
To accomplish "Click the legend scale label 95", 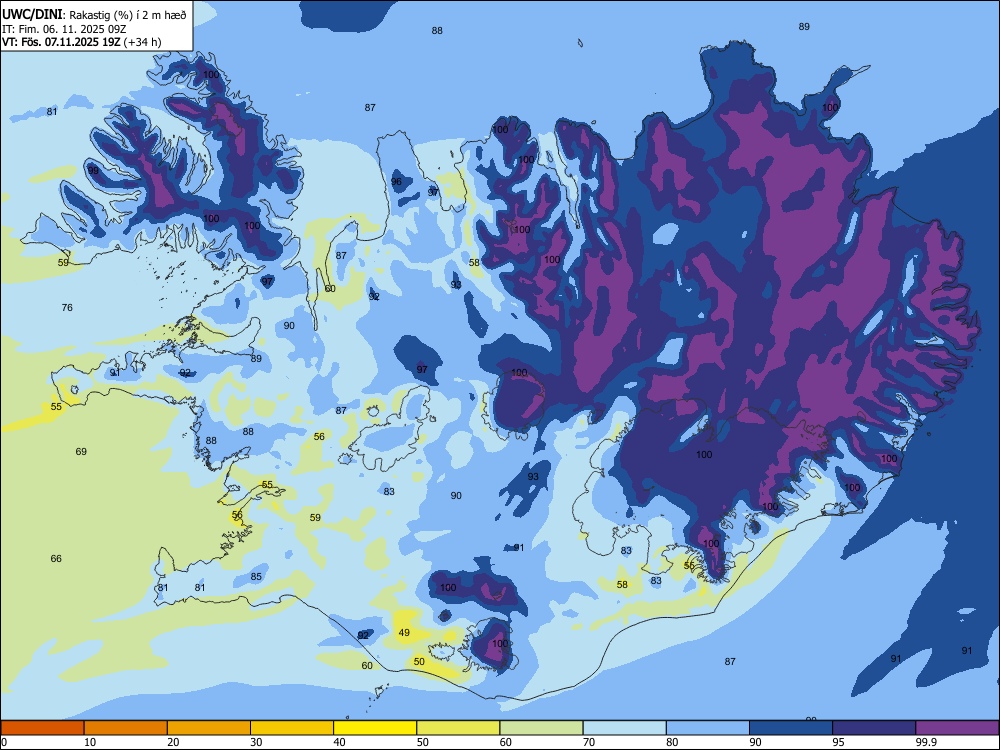I will click(839, 742).
